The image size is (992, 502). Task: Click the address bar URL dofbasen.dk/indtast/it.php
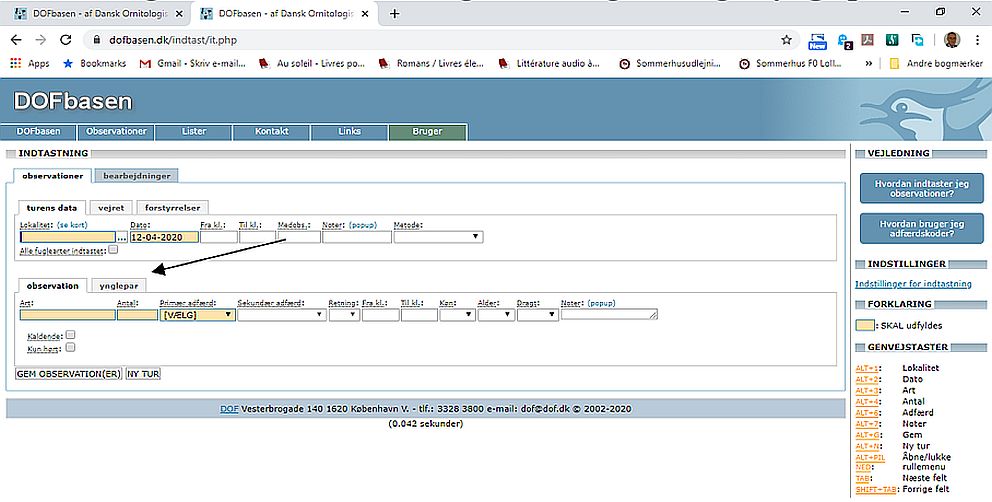(x=173, y=40)
